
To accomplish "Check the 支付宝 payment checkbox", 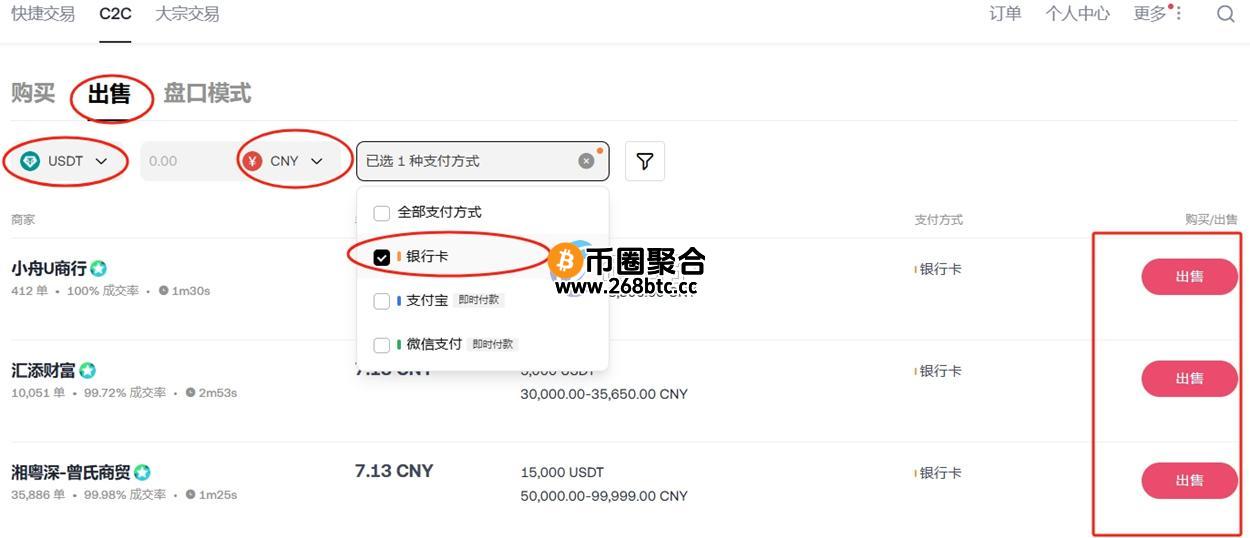I will (x=381, y=301).
